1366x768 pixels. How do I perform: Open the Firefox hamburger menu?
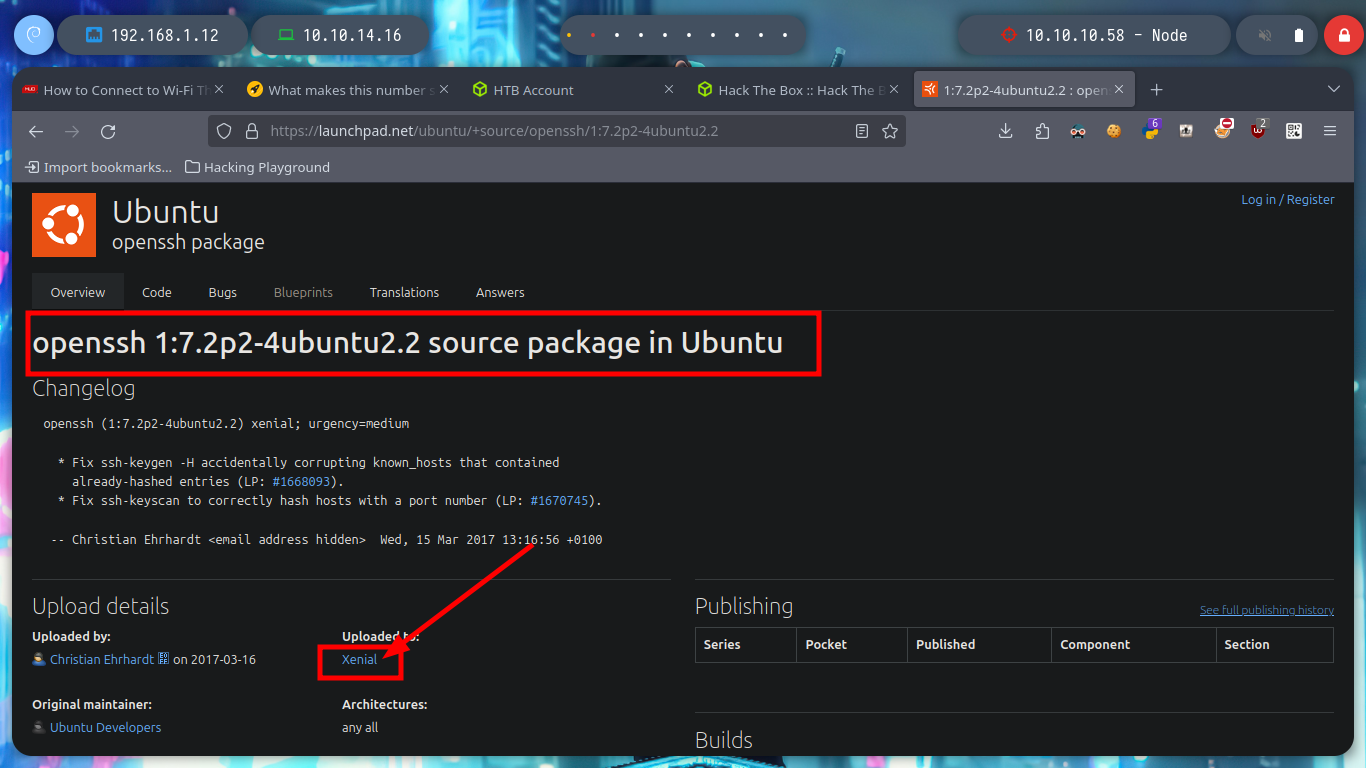(x=1330, y=131)
